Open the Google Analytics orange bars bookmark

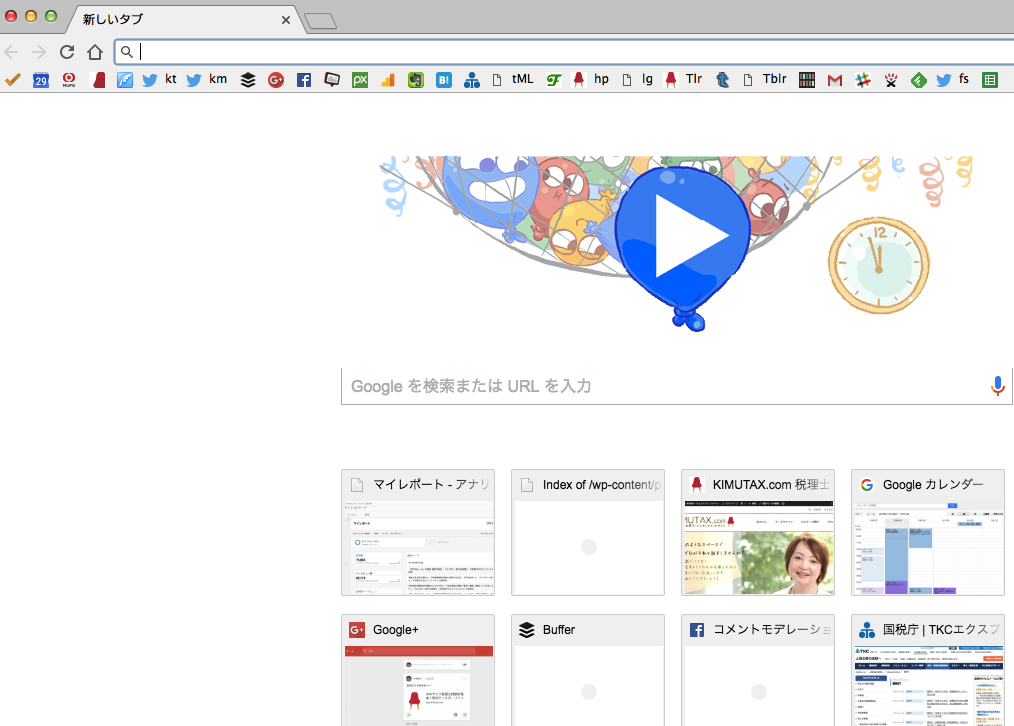(x=388, y=80)
